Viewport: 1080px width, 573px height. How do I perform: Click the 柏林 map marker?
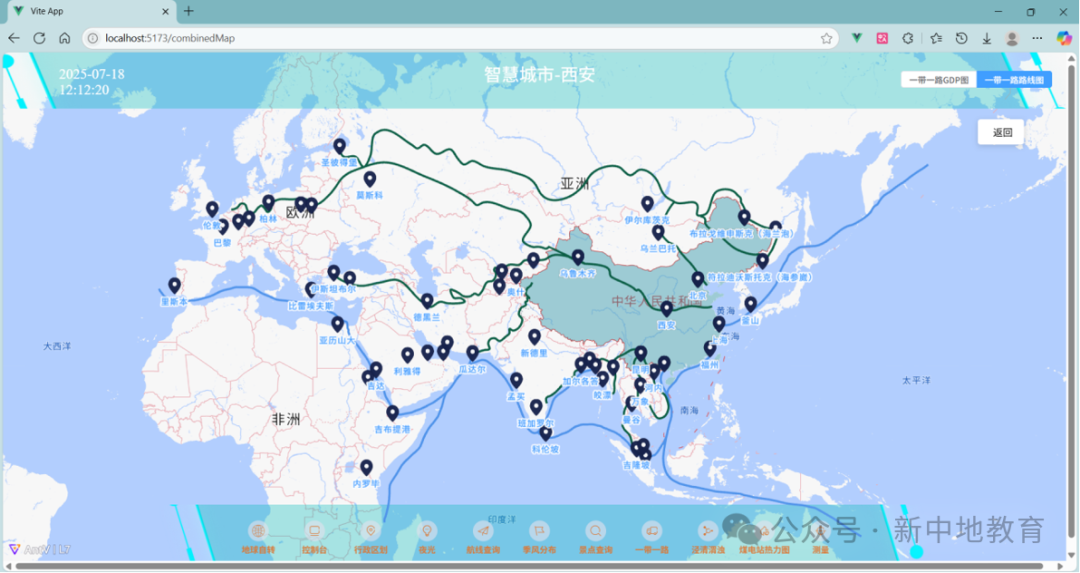[x=269, y=203]
